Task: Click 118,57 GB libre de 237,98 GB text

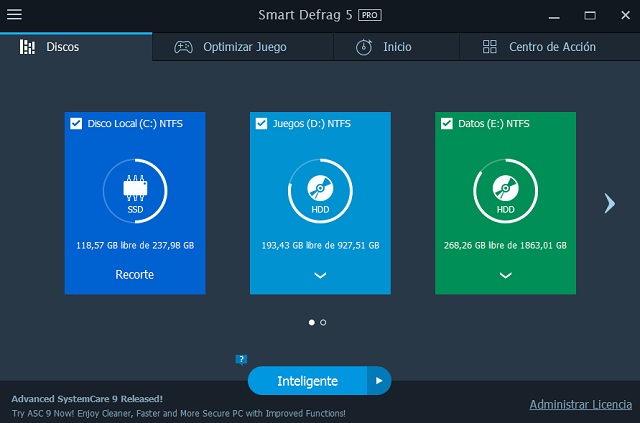Action: (x=135, y=245)
